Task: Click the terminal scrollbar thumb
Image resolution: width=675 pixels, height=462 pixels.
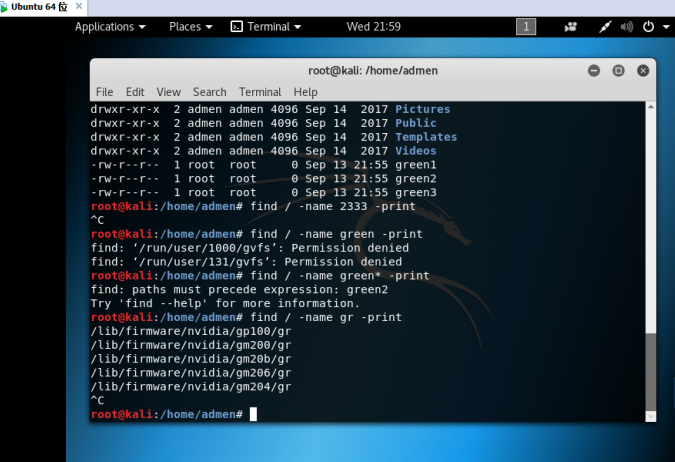Action: pos(651,372)
